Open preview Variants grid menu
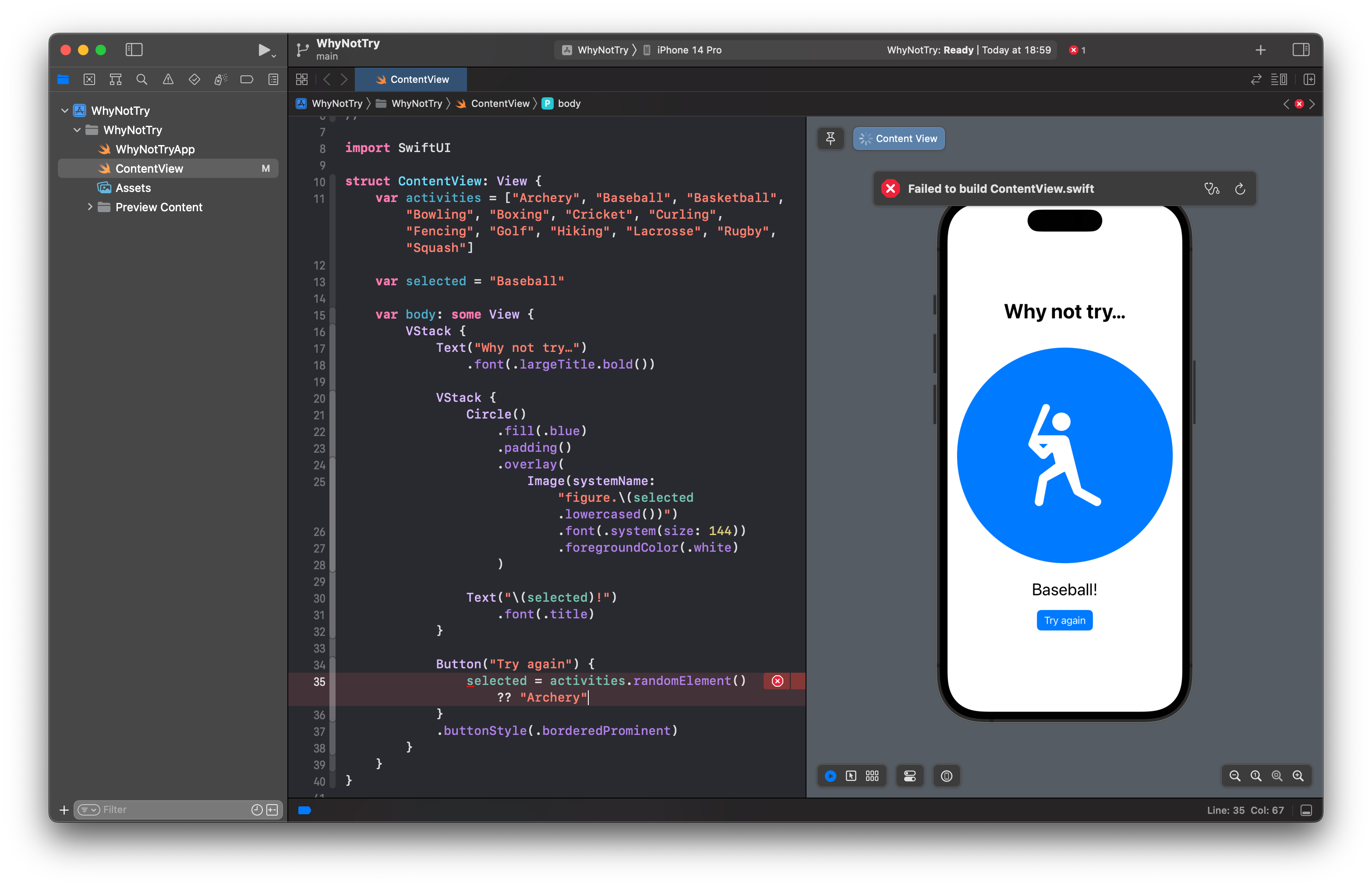This screenshot has height=887, width=1372. [x=872, y=776]
